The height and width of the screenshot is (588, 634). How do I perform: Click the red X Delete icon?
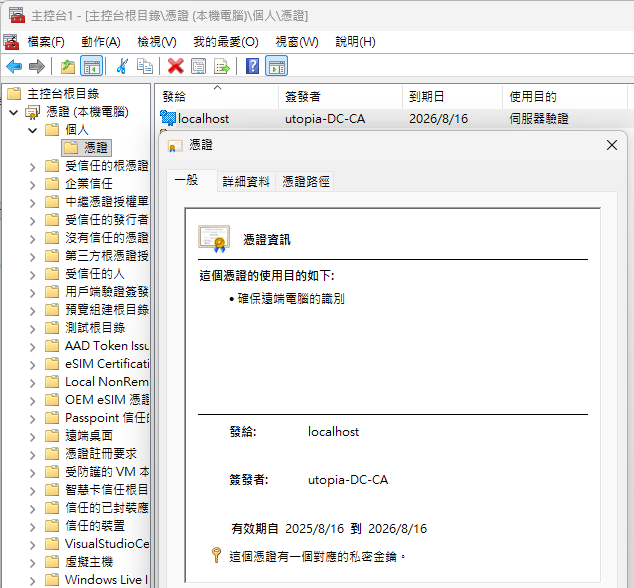pyautogui.click(x=175, y=66)
